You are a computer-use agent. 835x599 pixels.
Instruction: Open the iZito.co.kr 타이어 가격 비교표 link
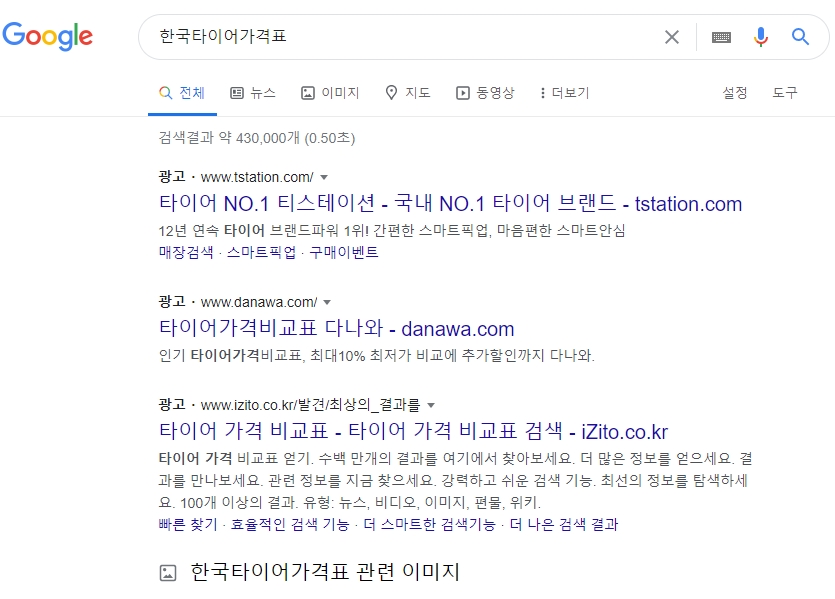(x=413, y=431)
